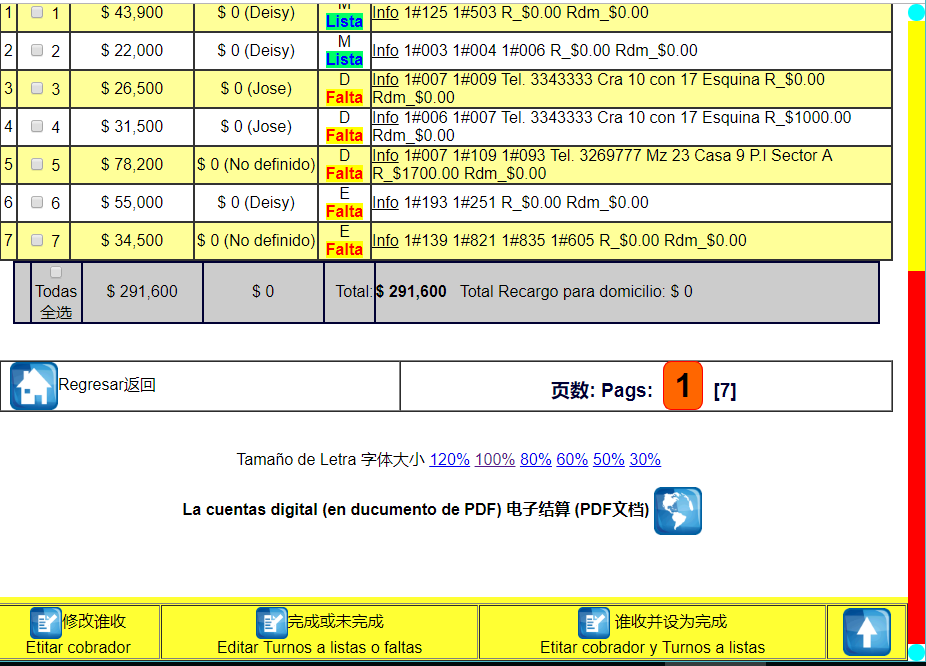Click the Falta status in row 7
The image size is (926, 666).
point(344,250)
